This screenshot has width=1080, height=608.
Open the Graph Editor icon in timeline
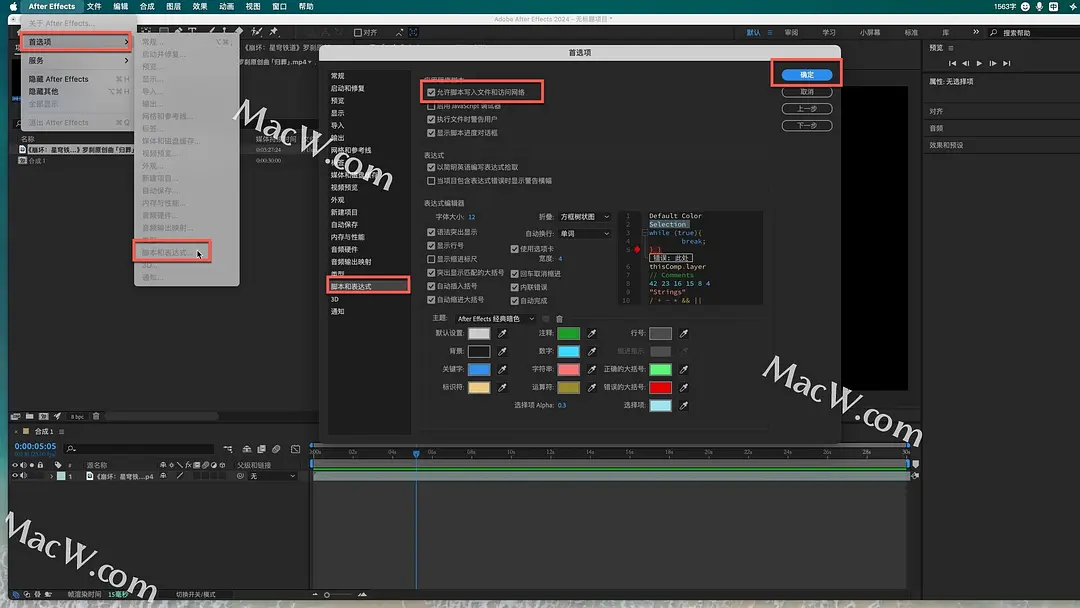pos(294,448)
